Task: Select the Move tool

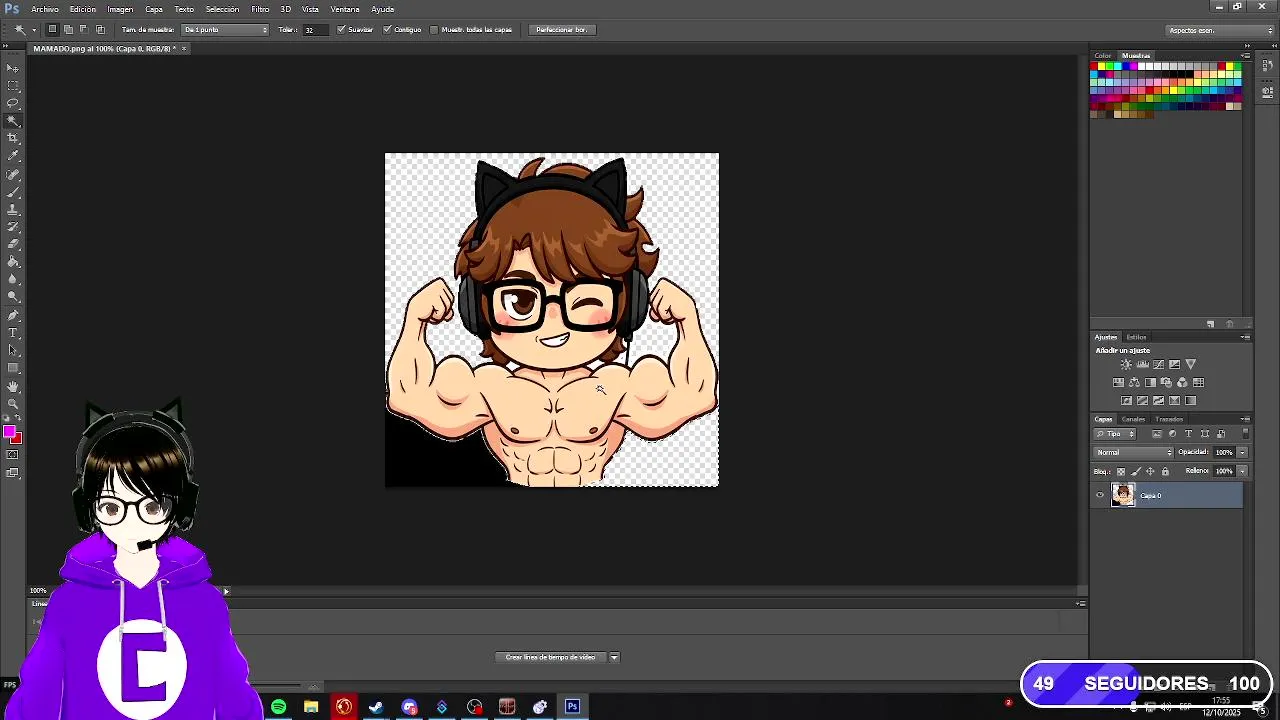Action: pyautogui.click(x=13, y=67)
